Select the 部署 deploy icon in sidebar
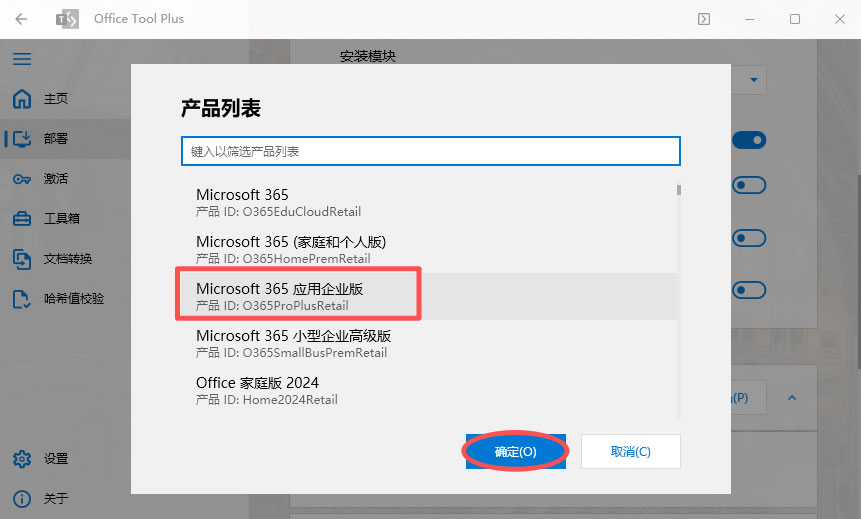Screen dimensions: 861x519 click(22, 138)
